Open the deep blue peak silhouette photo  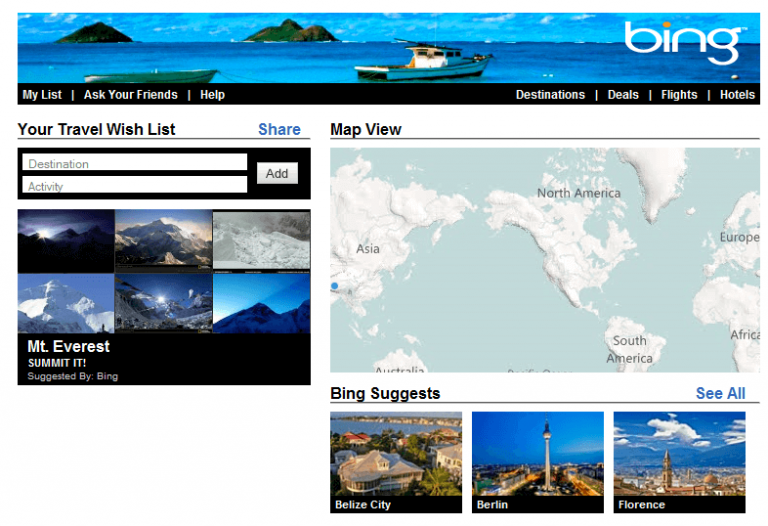click(x=262, y=304)
